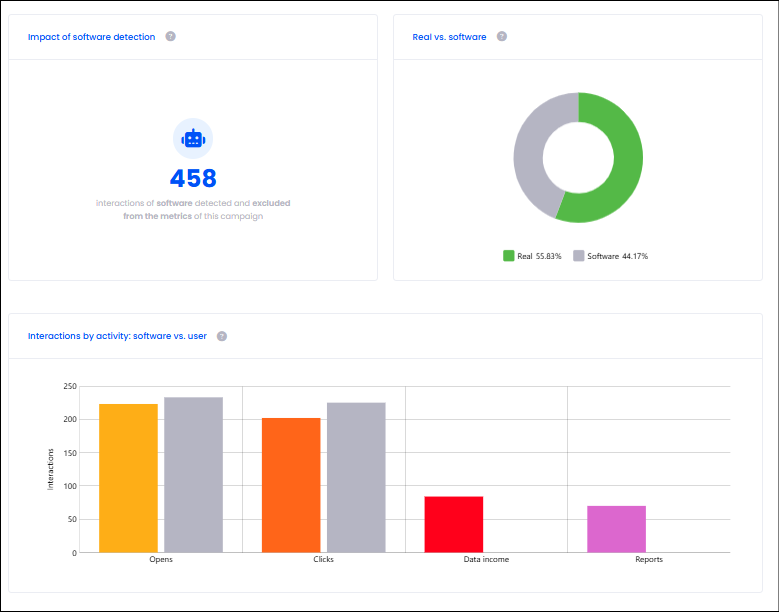Click the gray software Opens bar
Screen dimensions: 779x612
click(x=193, y=474)
